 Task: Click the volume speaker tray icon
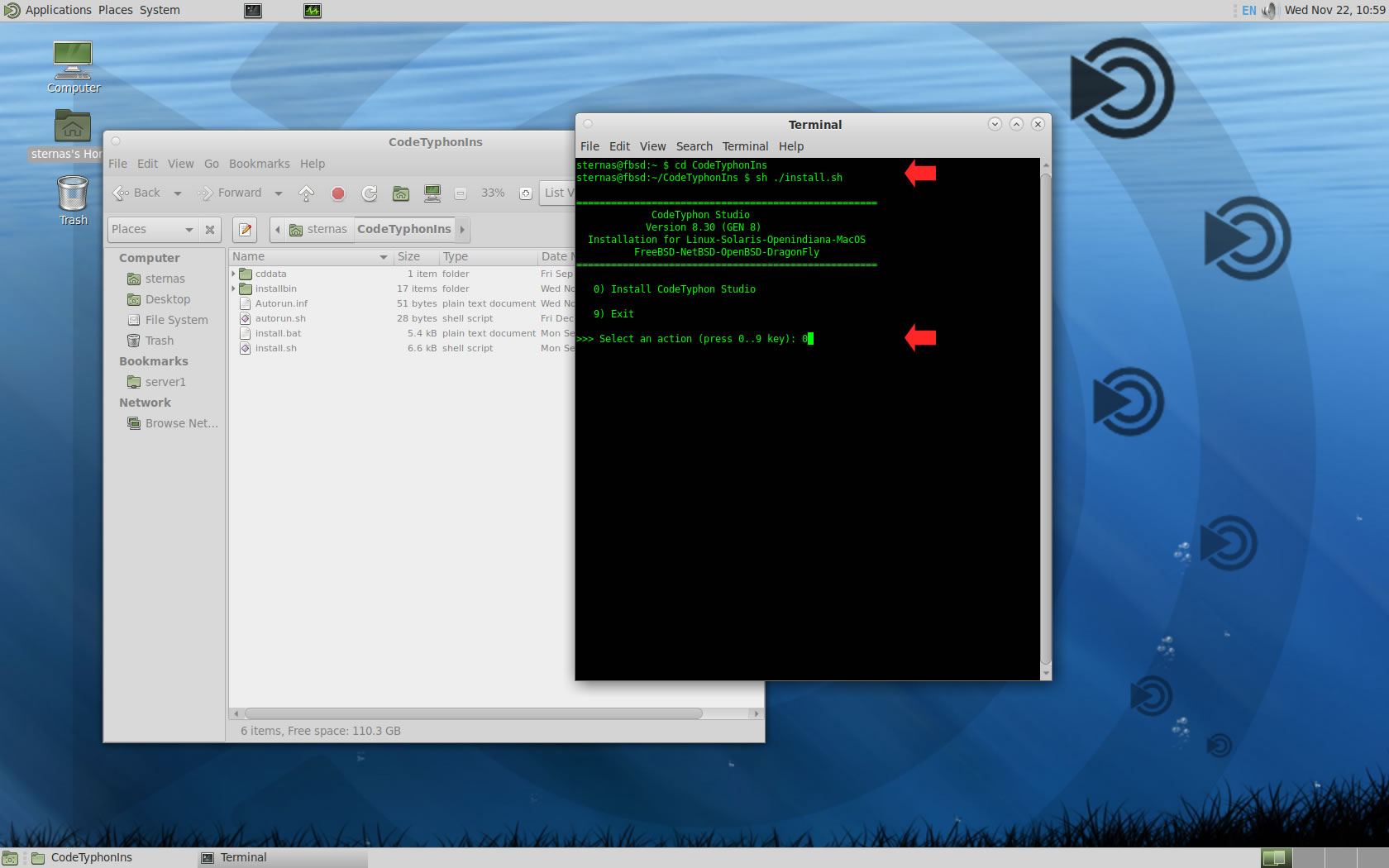pyautogui.click(x=1269, y=11)
